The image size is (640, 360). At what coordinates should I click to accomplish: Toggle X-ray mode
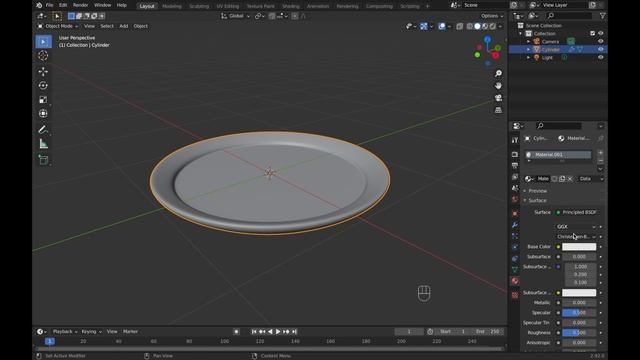[460, 26]
